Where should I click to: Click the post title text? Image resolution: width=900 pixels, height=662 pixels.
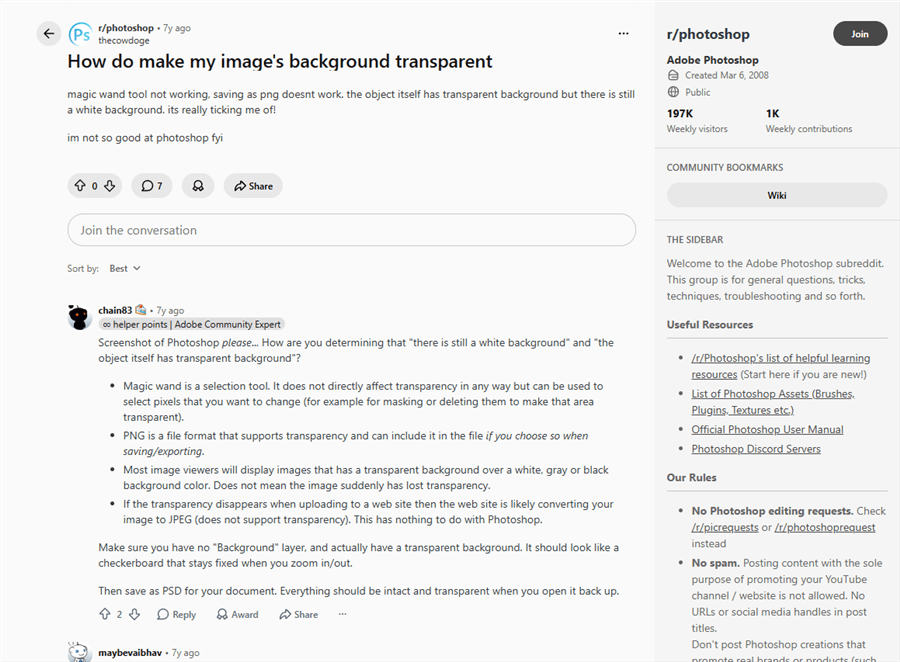[x=280, y=61]
